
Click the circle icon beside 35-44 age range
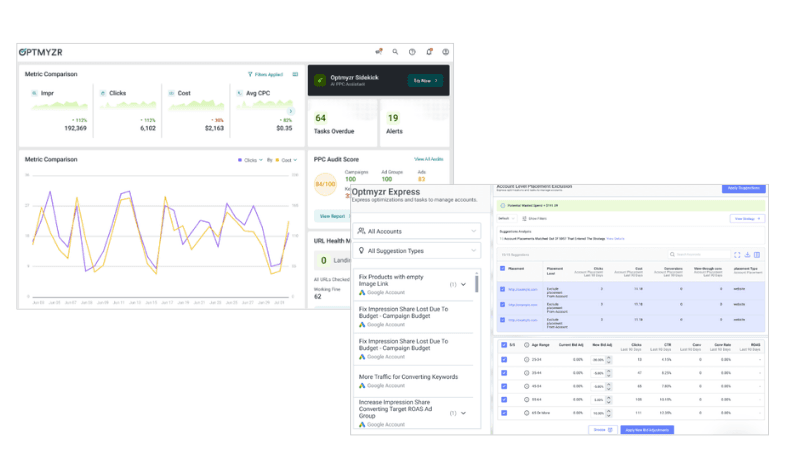click(526, 373)
